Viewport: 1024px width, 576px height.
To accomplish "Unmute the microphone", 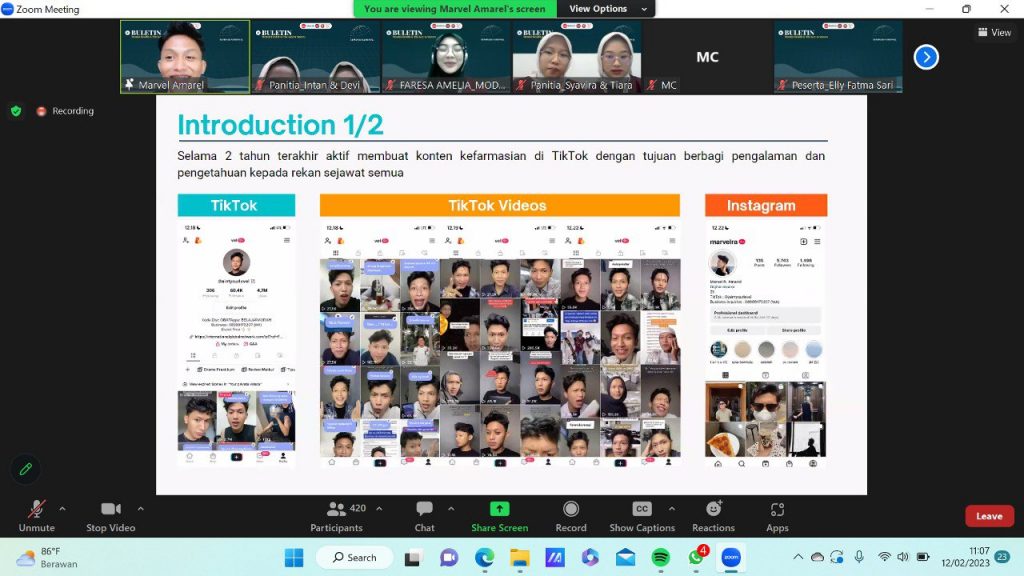I will pyautogui.click(x=36, y=516).
